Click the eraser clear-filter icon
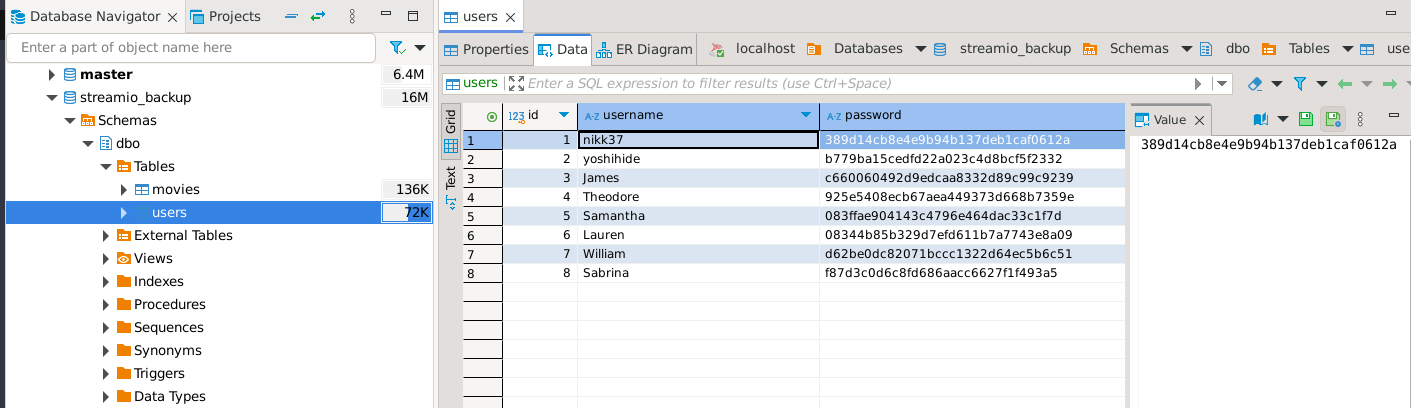 [1257, 84]
